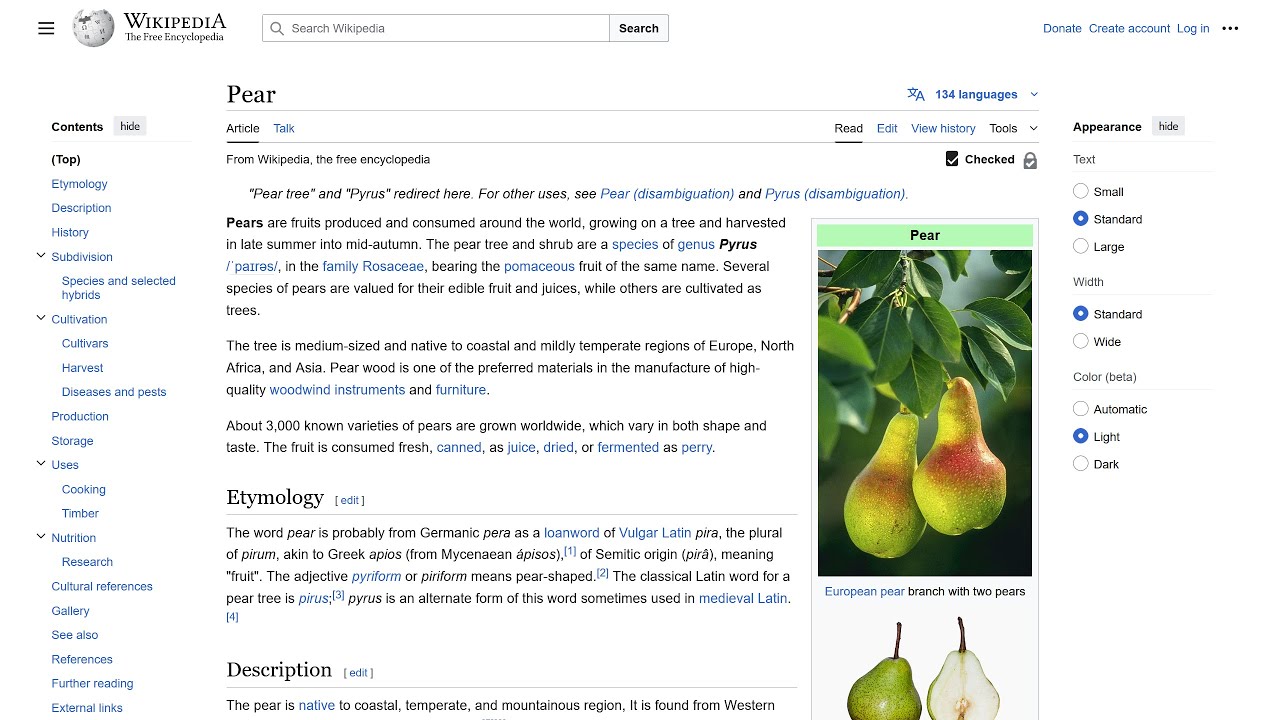This screenshot has height=720, width=1280.
Task: Edit the Description section
Action: (358, 673)
